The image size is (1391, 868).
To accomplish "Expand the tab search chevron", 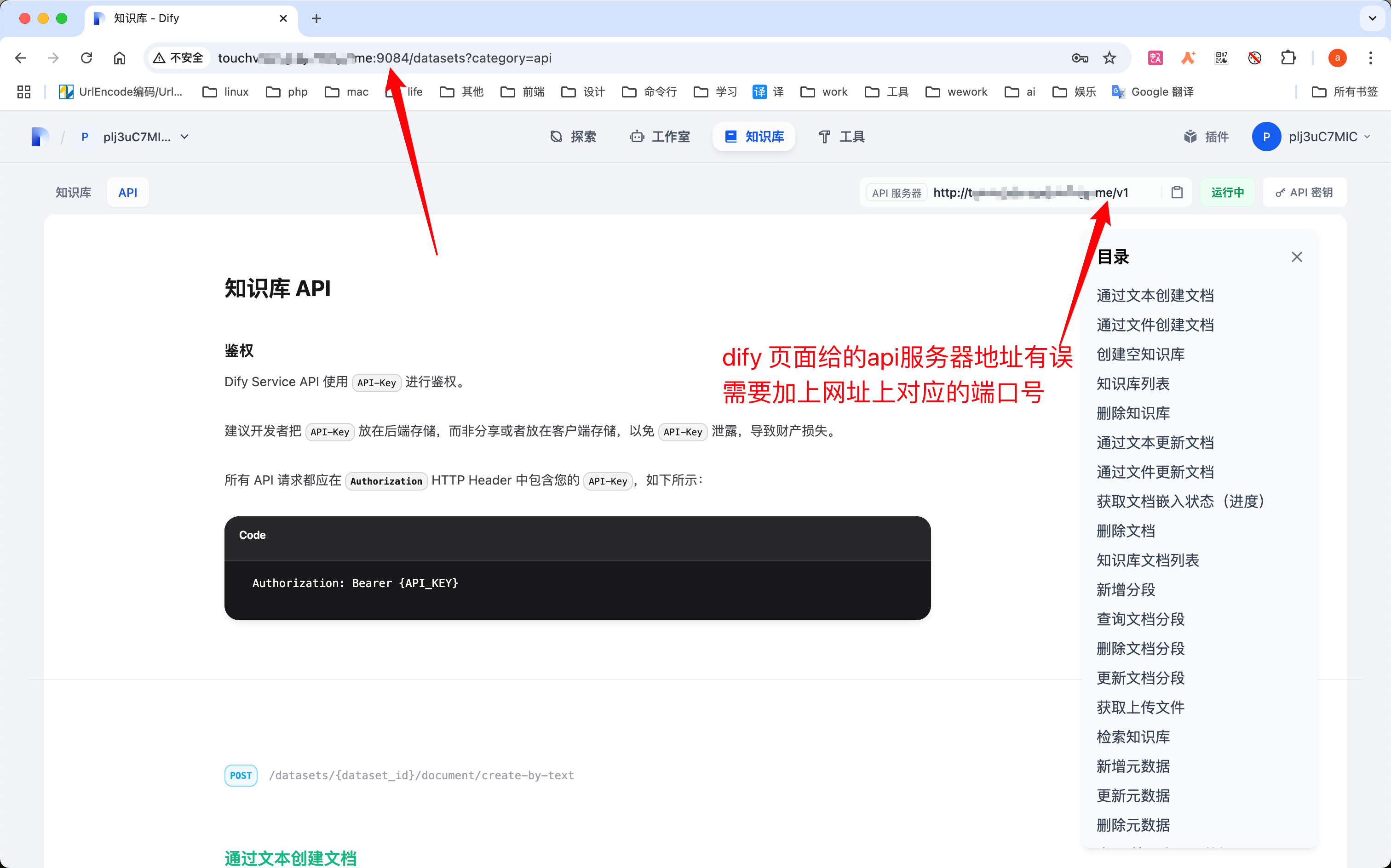I will [x=1373, y=18].
